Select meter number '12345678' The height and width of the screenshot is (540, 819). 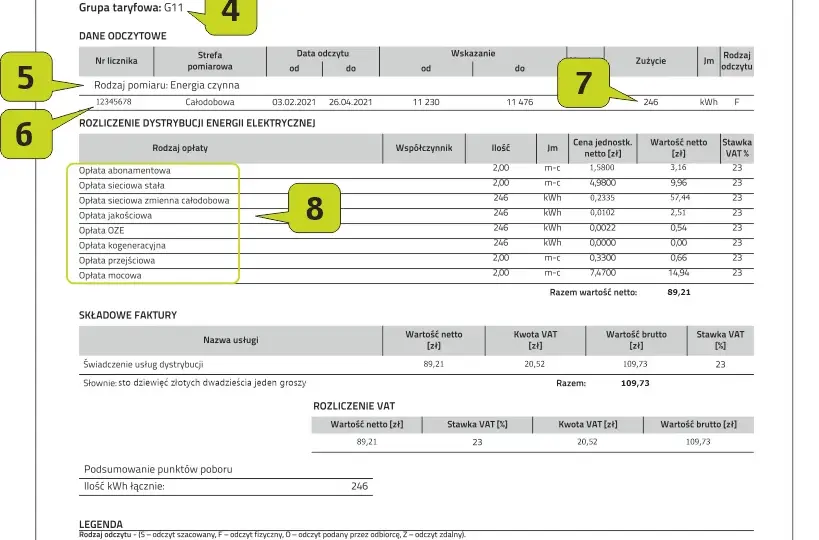pyautogui.click(x=113, y=102)
